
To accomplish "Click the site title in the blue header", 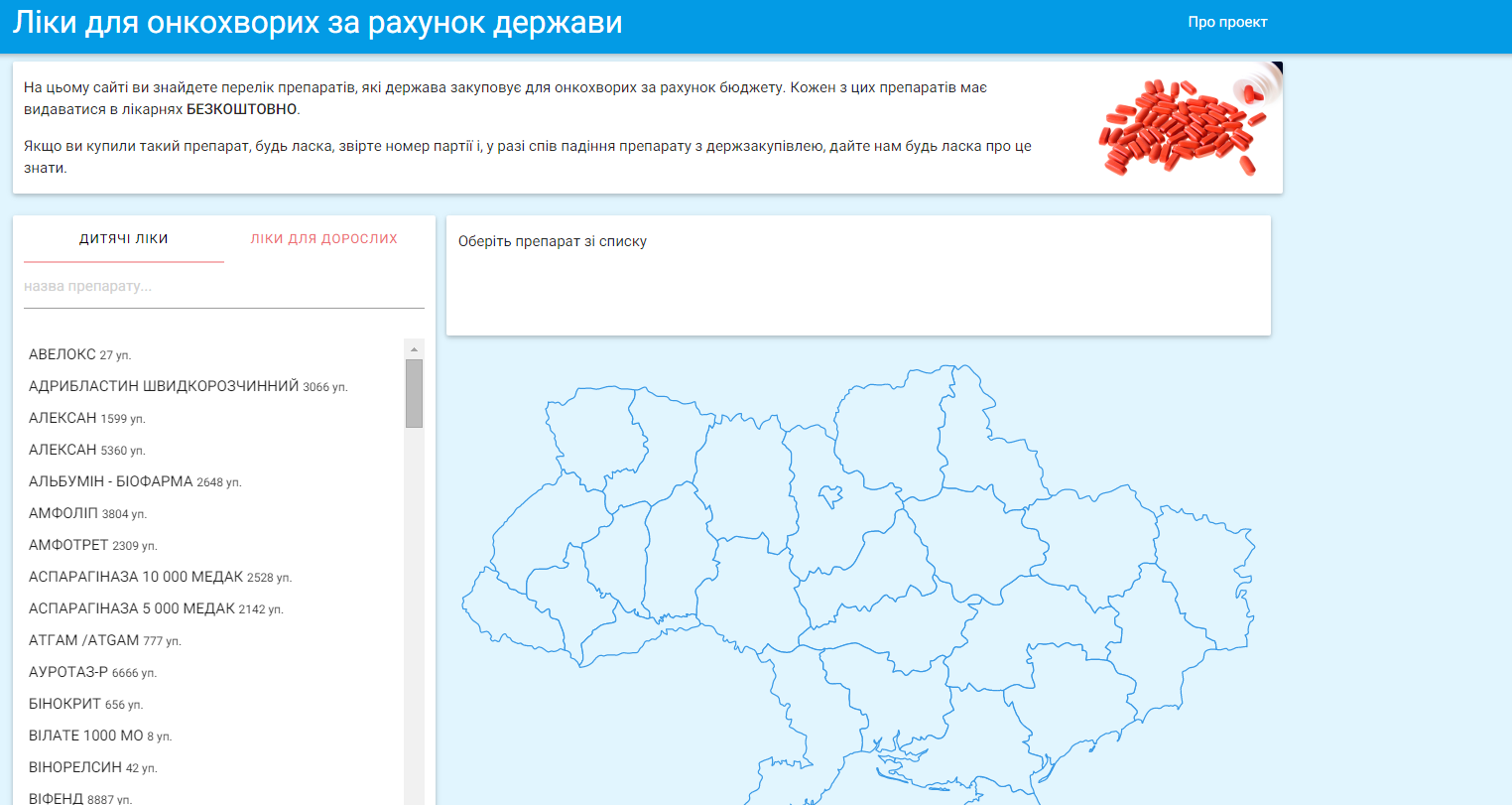I will (x=317, y=22).
